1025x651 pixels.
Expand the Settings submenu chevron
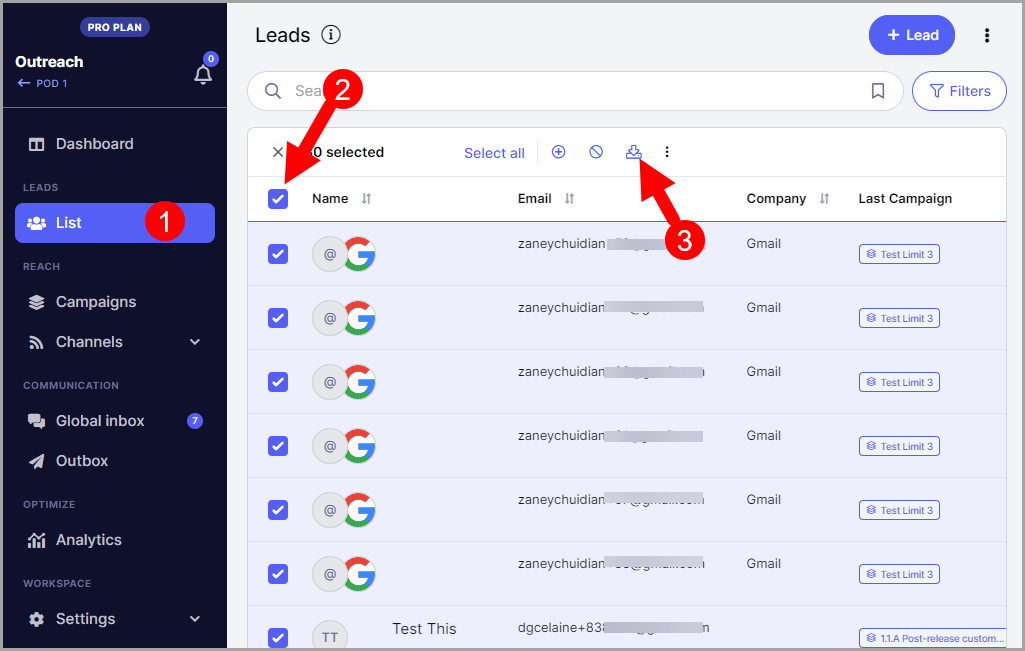pos(195,619)
